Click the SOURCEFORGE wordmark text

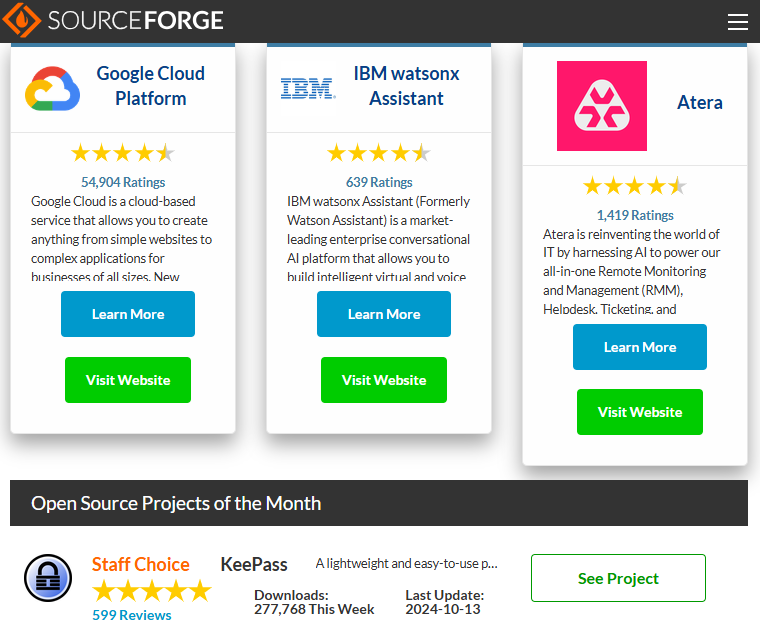[136, 20]
